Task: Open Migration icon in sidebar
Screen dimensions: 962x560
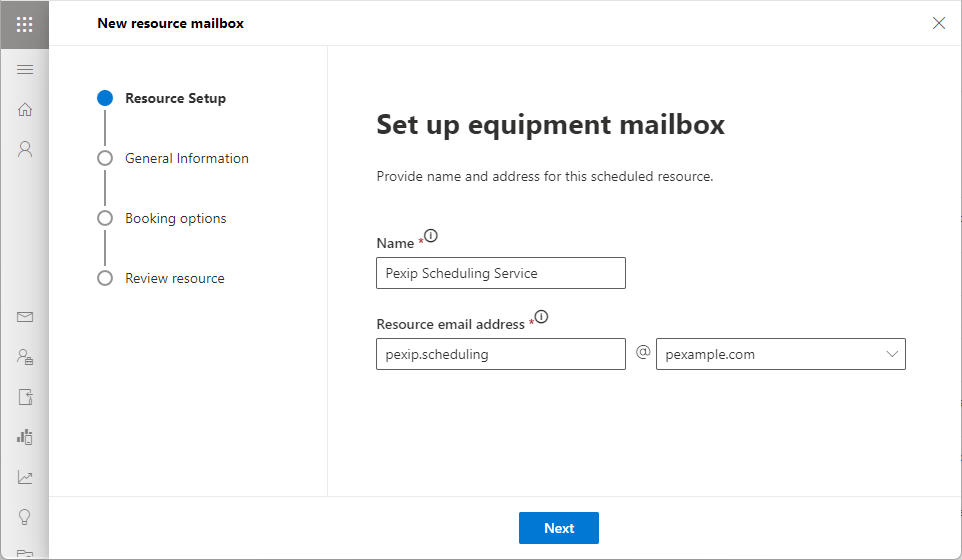Action: 25,397
